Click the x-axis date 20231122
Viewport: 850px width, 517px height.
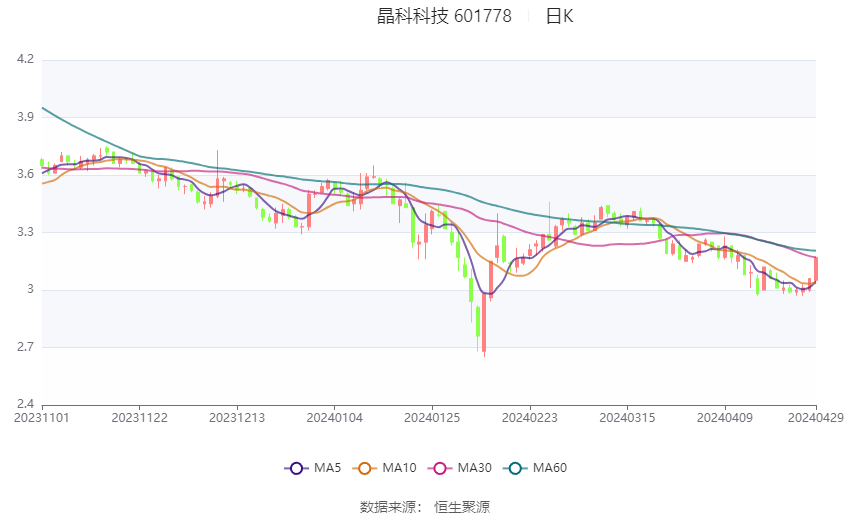[139, 418]
